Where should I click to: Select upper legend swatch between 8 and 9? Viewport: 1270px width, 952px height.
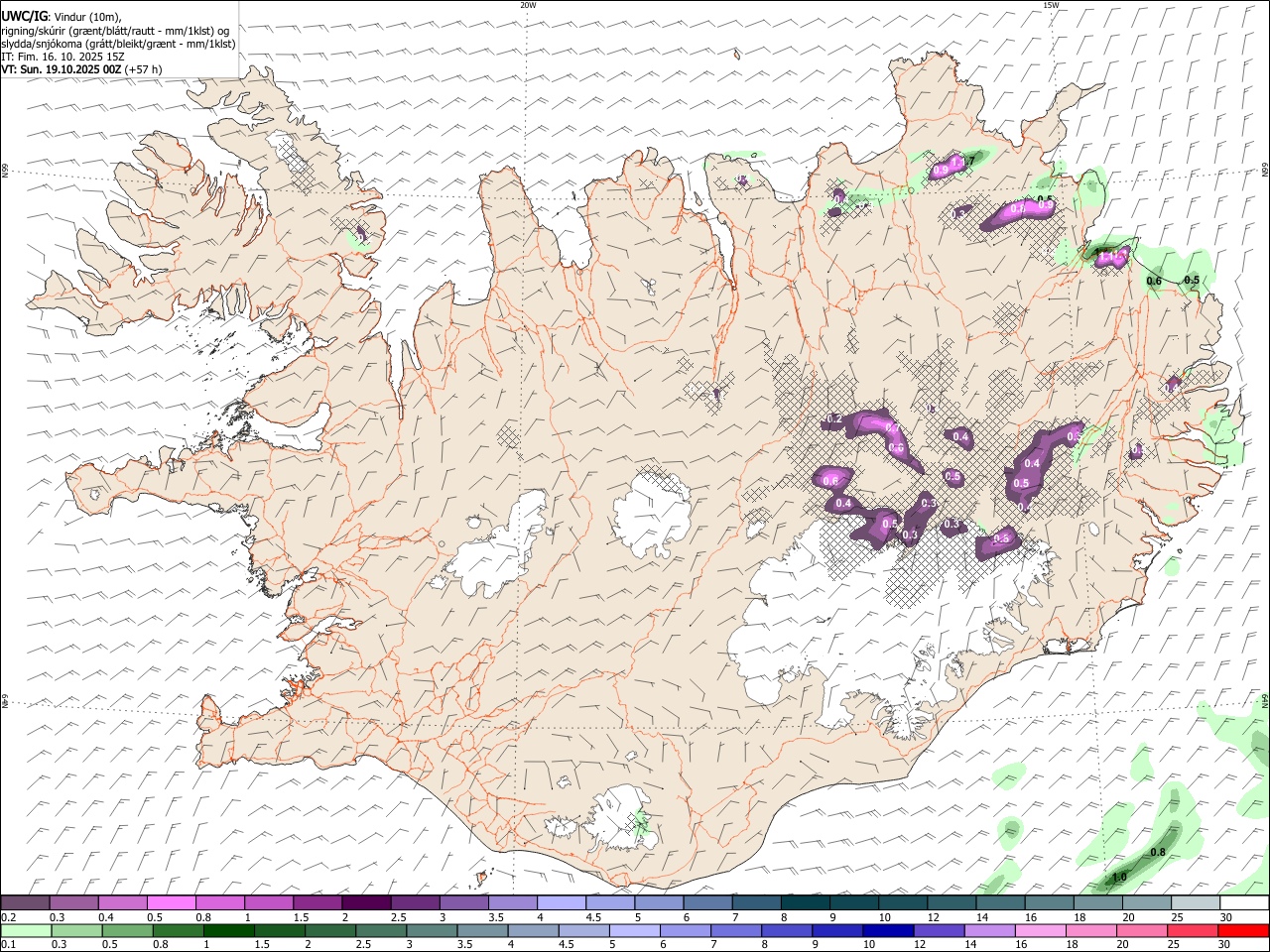click(805, 902)
